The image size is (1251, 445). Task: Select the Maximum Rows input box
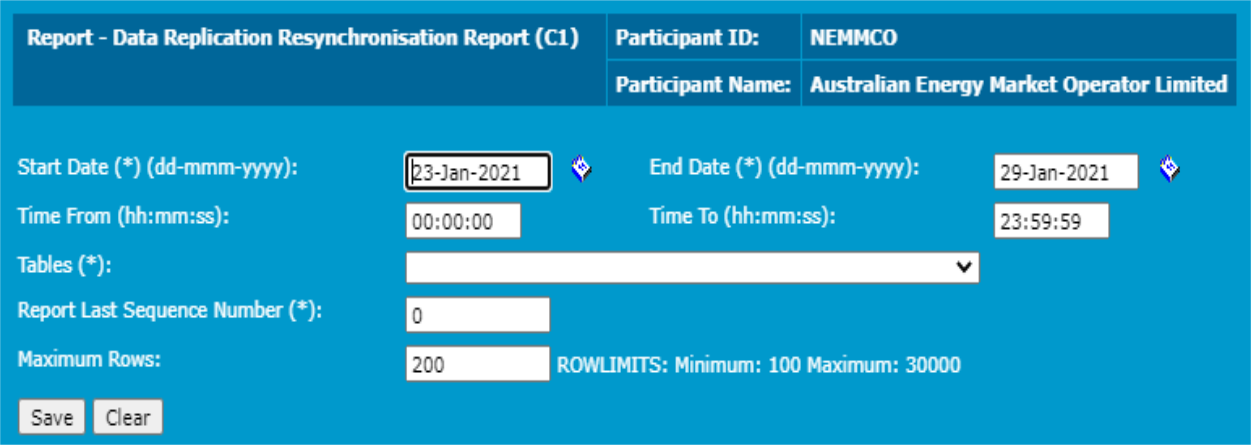pos(478,365)
